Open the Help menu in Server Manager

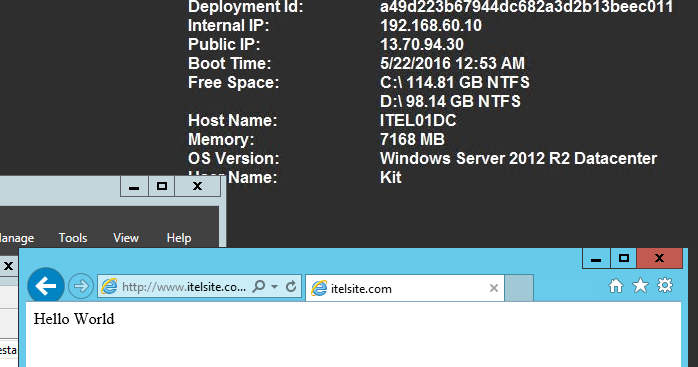[179, 238]
